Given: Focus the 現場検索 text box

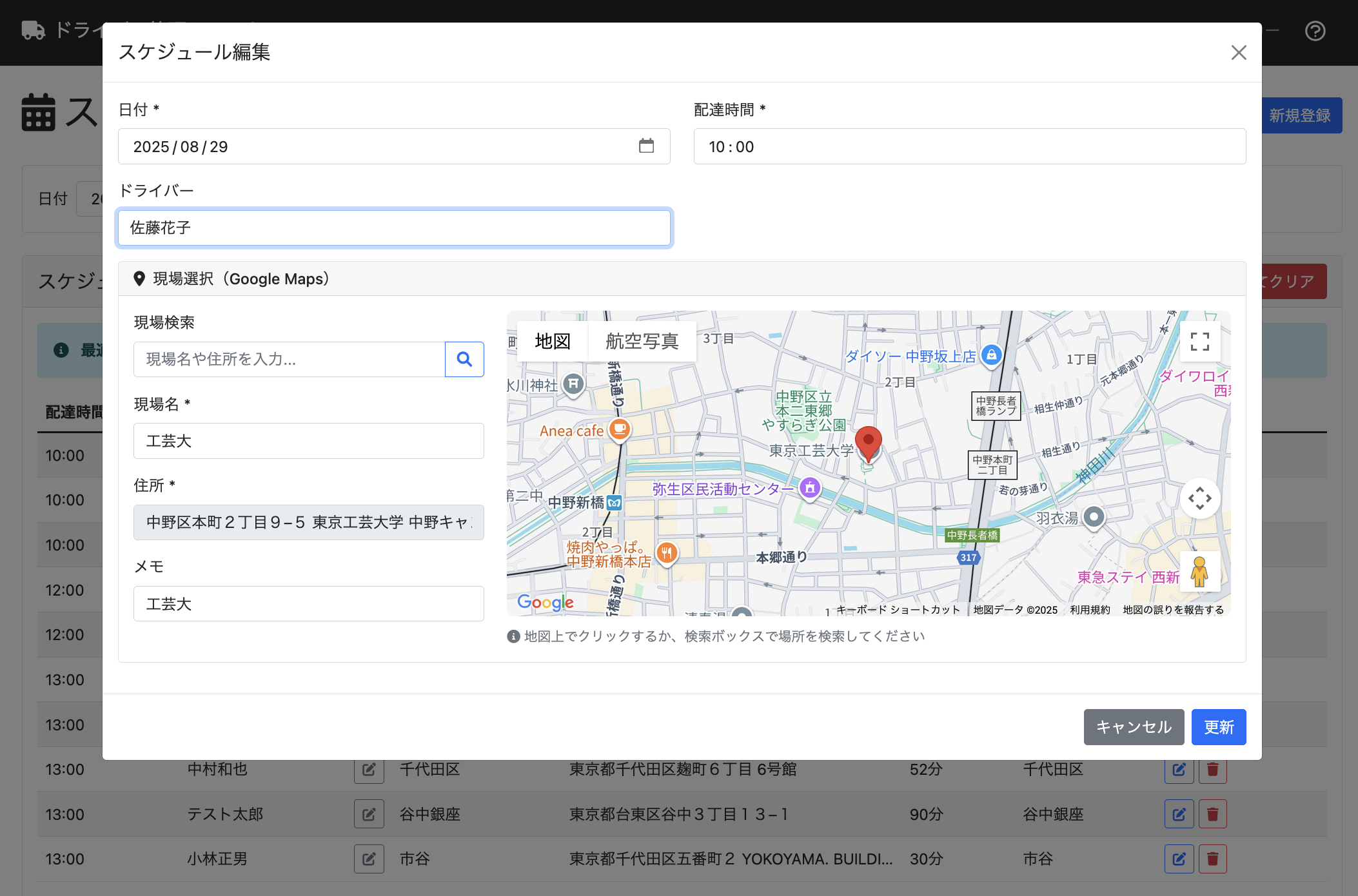Looking at the screenshot, I should click(x=289, y=359).
